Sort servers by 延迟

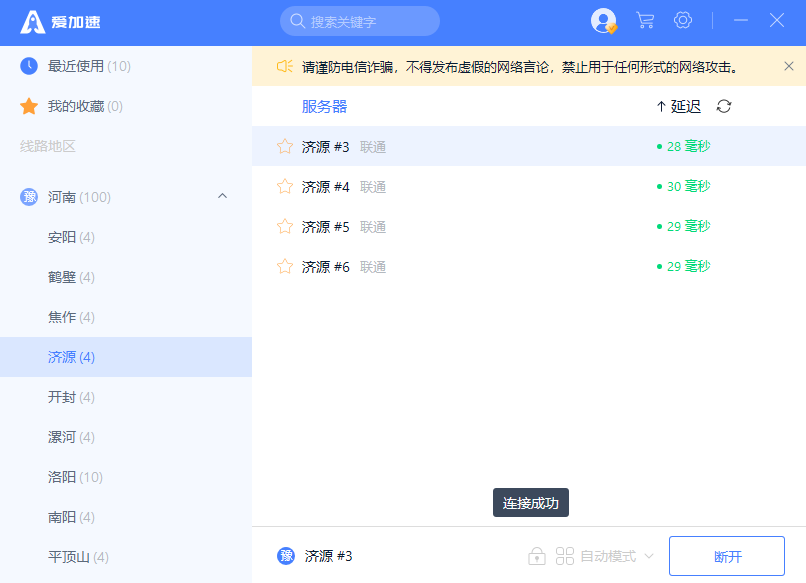point(679,106)
